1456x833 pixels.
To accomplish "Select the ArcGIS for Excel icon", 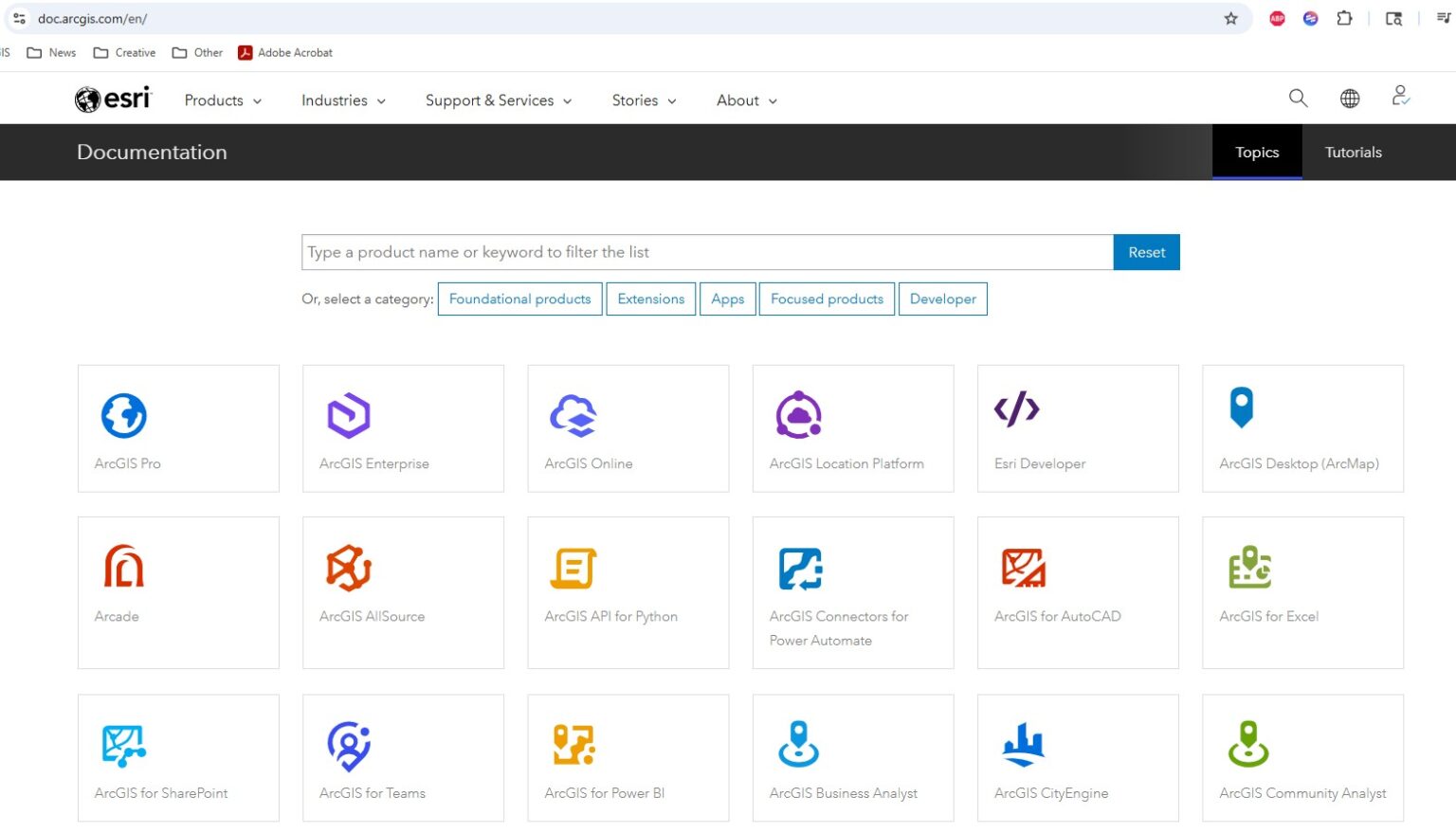I will [1249, 567].
